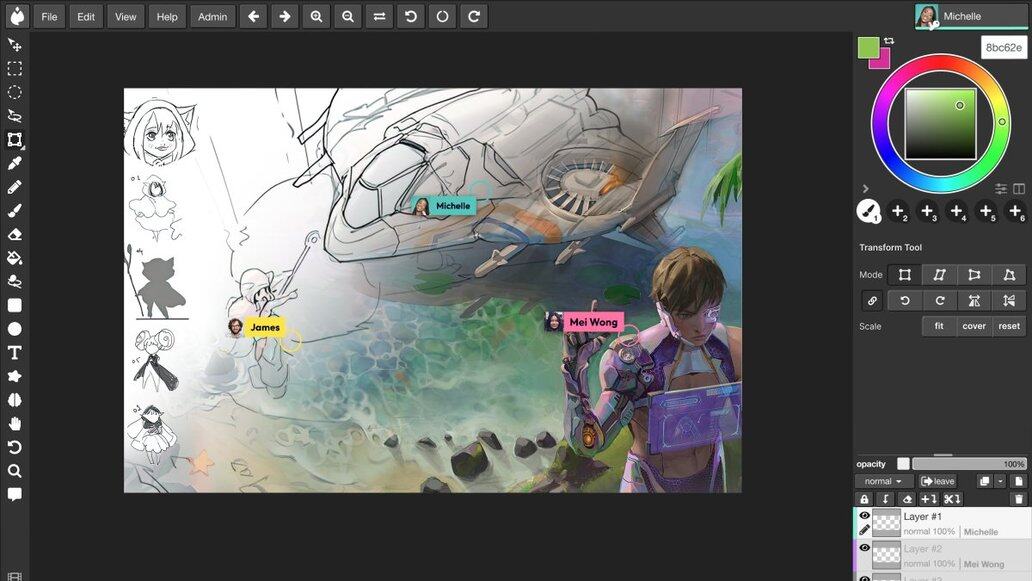
Task: Open the Michelle user account menu
Action: point(971,16)
